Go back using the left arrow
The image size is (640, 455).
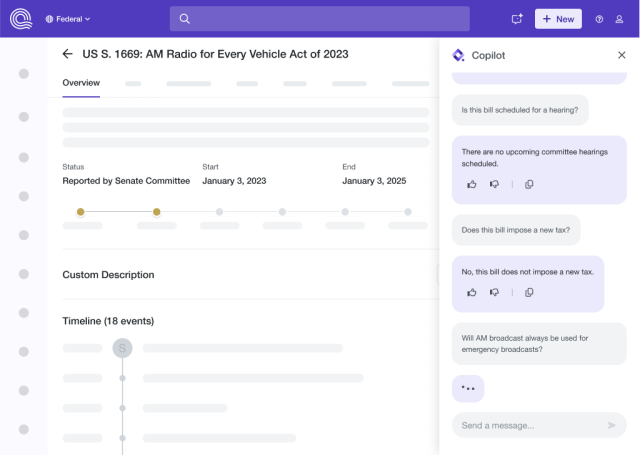coord(67,54)
